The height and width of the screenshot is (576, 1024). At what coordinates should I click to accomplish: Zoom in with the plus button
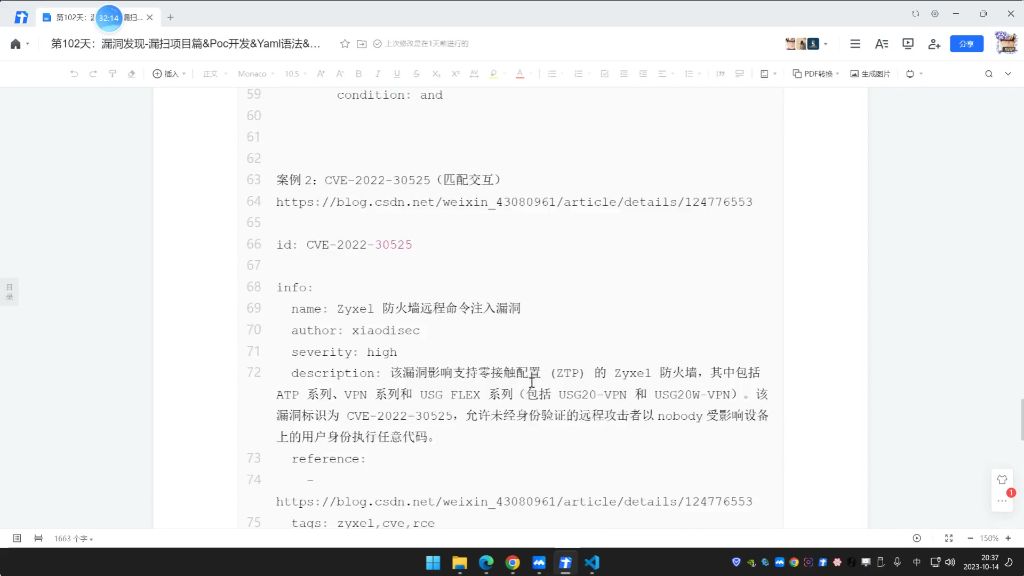[1008, 538]
